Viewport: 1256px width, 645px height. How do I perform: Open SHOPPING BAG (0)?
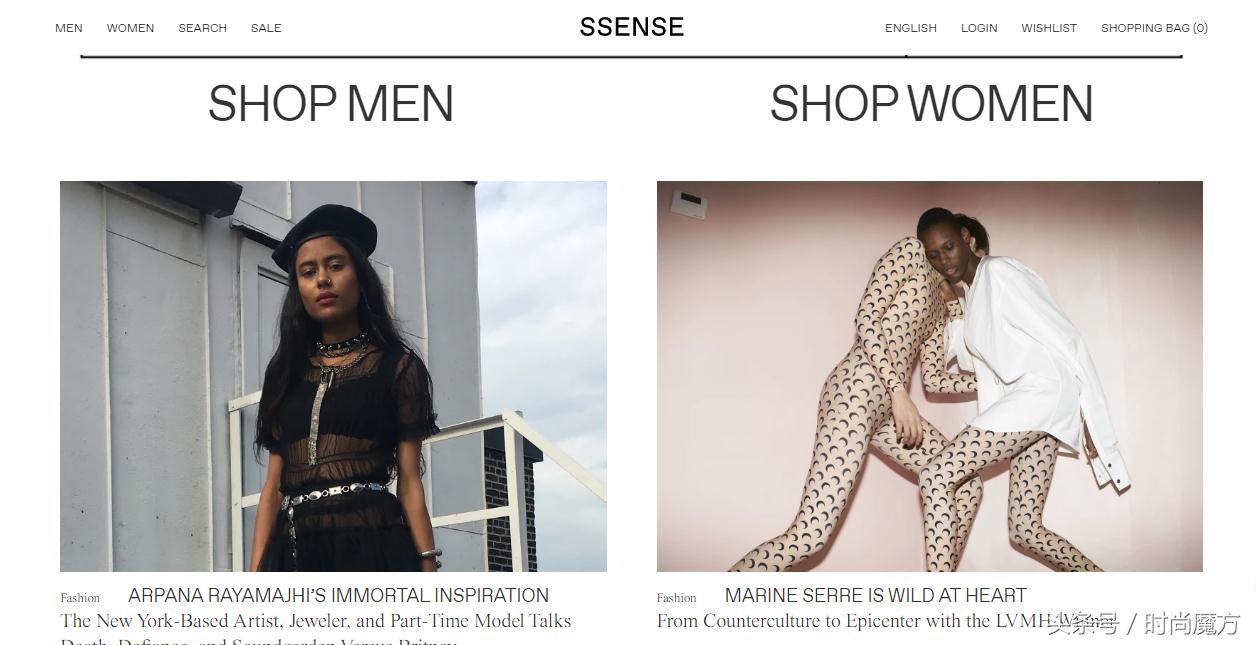coord(1154,28)
